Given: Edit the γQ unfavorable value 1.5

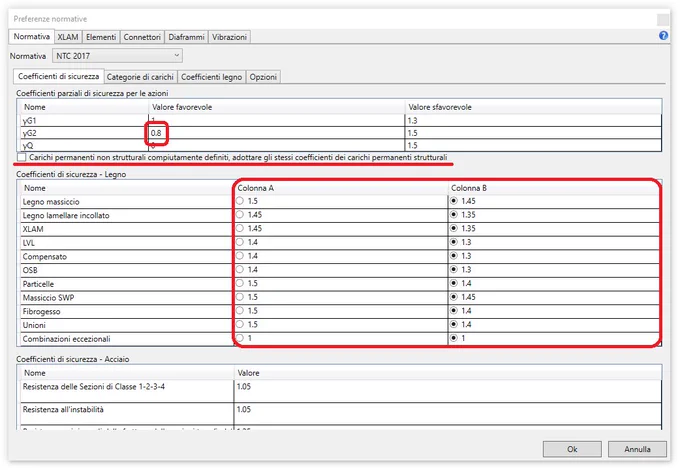Looking at the screenshot, I should click(x=533, y=145).
